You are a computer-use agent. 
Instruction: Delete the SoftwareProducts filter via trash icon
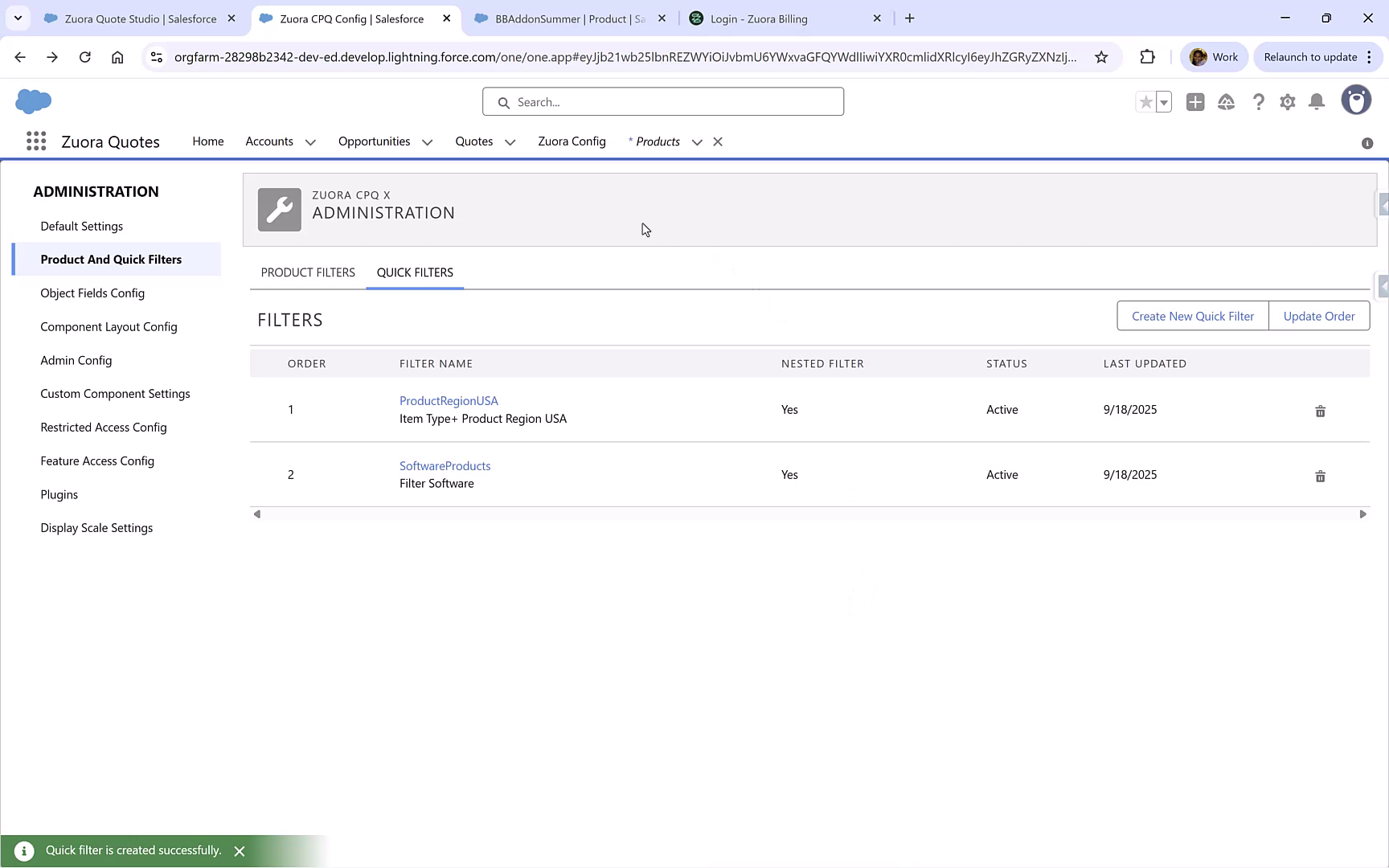(1320, 476)
